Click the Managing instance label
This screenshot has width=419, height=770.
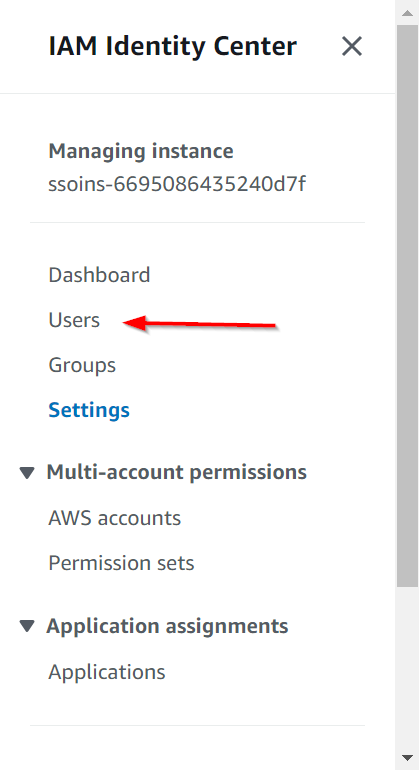[x=141, y=151]
